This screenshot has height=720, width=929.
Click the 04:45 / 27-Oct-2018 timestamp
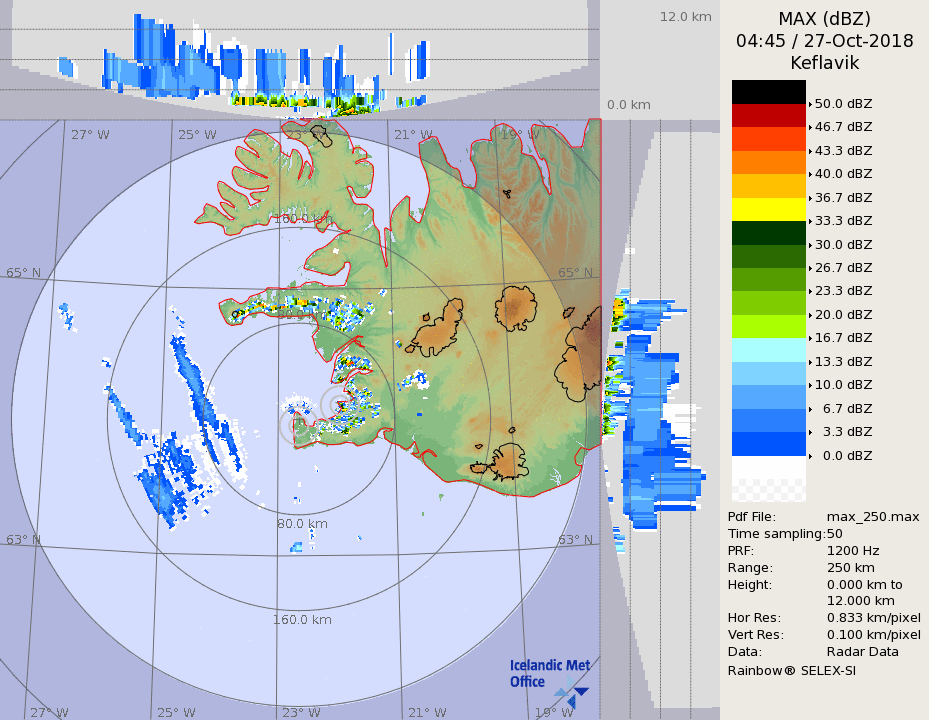pyautogui.click(x=824, y=41)
